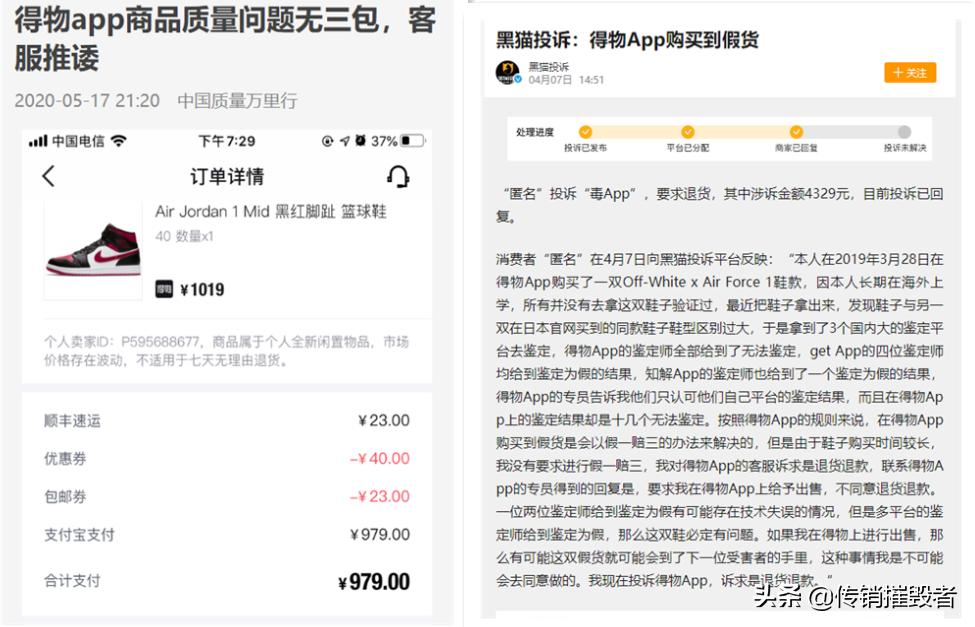Click the +关注 follow button
975x627 pixels.
point(909,71)
